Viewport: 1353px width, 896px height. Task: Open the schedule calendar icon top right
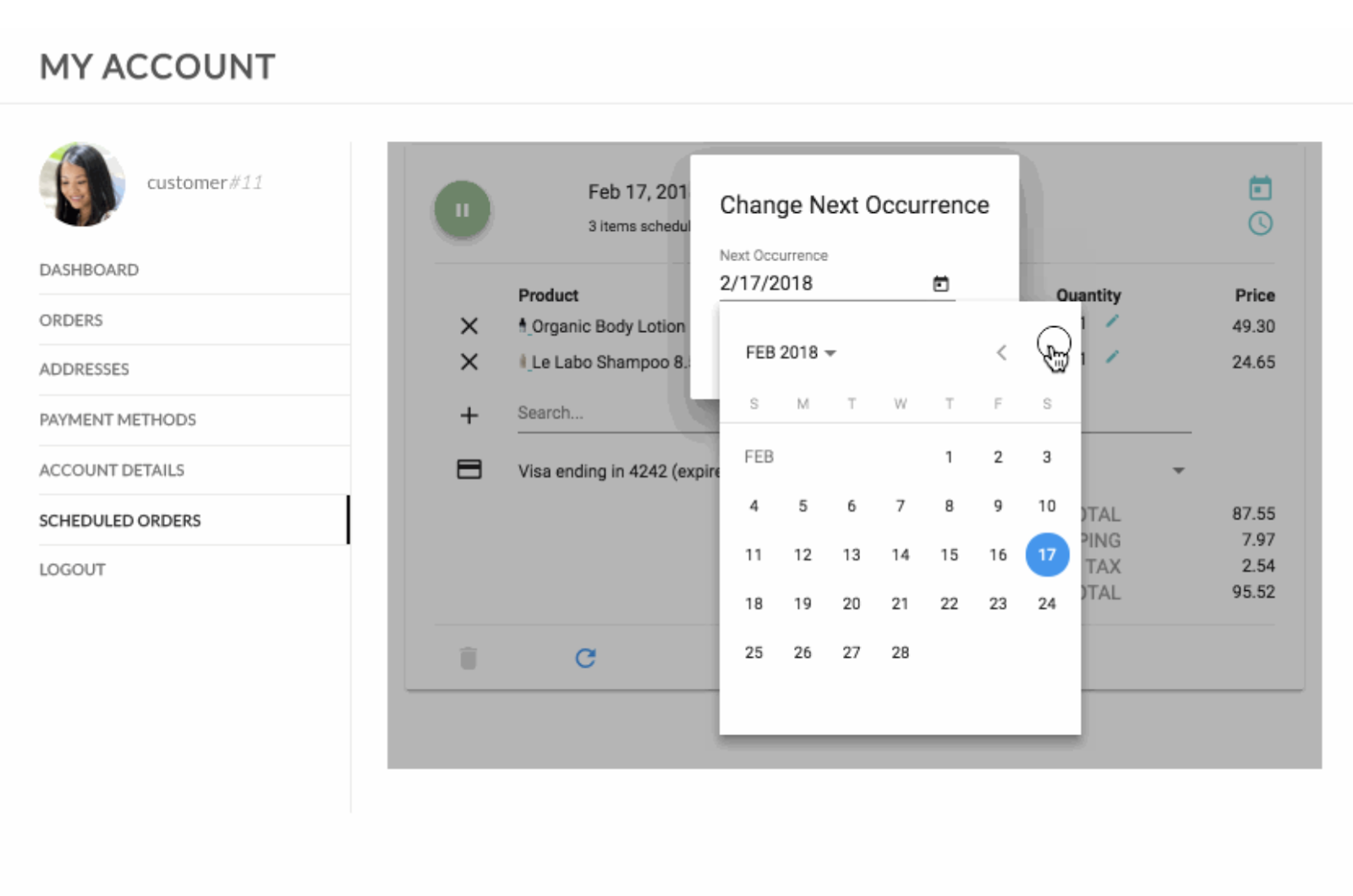point(1259,188)
